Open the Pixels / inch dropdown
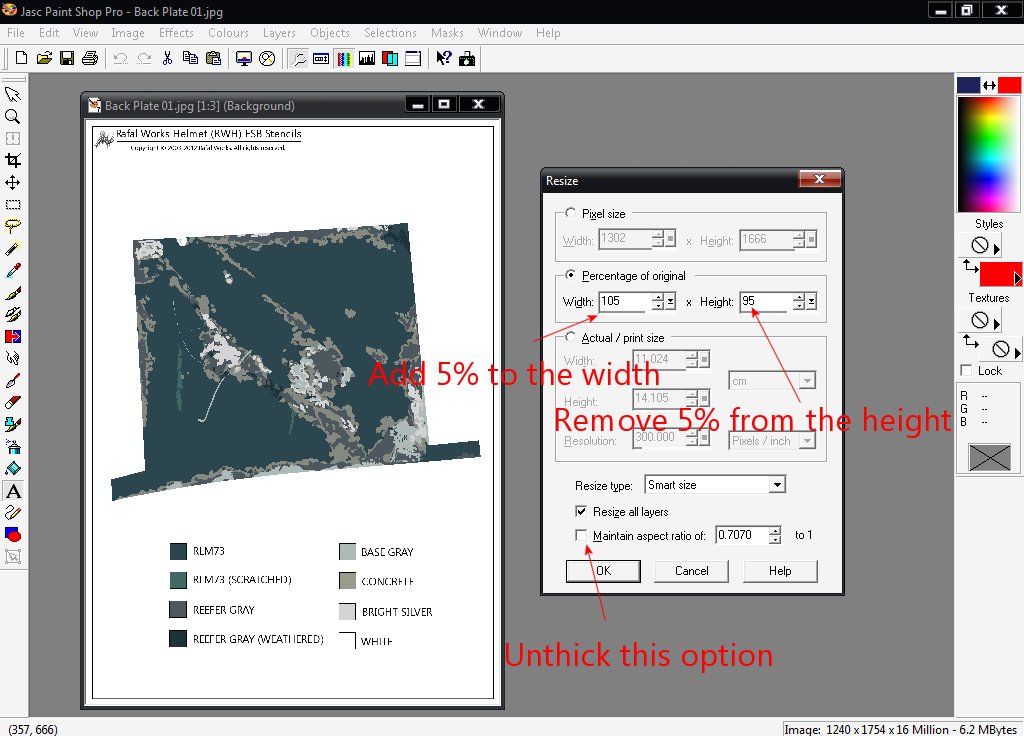Viewport: 1024px width, 736px height. [807, 441]
